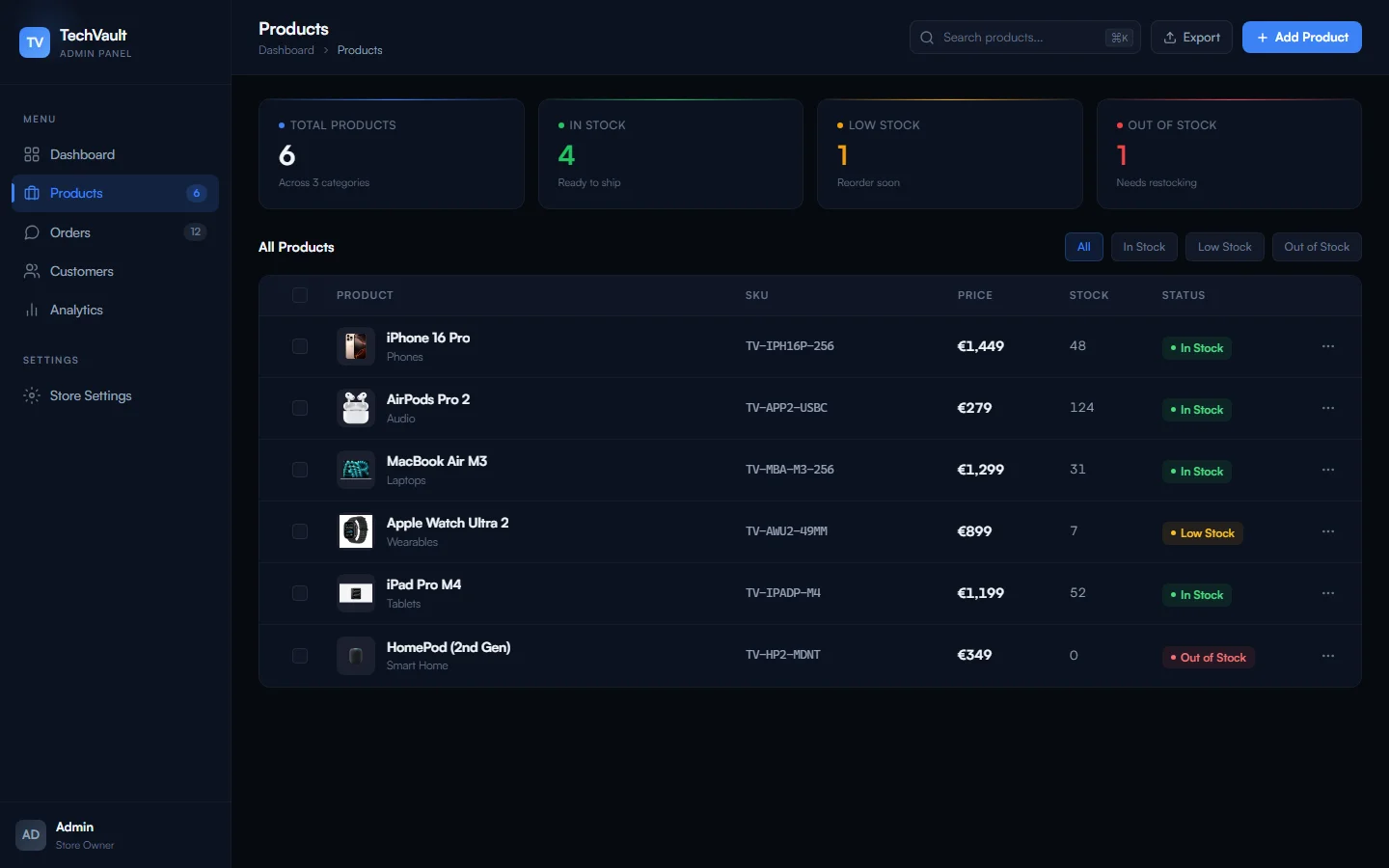Select the HomePod (2nd Gen) row checkbox

point(300,656)
